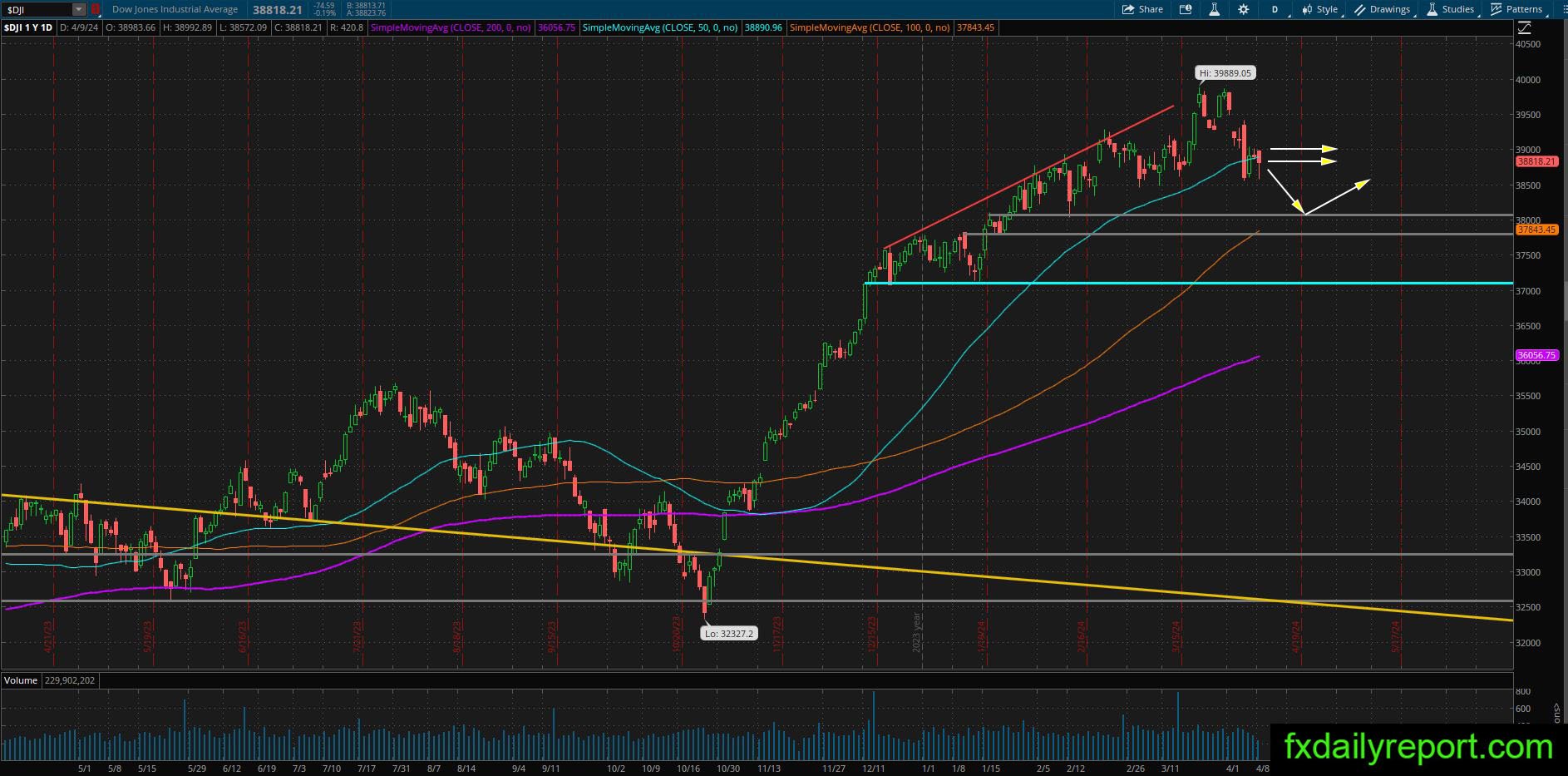Click the volume value 229,902,202
Image resolution: width=1568 pixels, height=776 pixels.
point(69,680)
